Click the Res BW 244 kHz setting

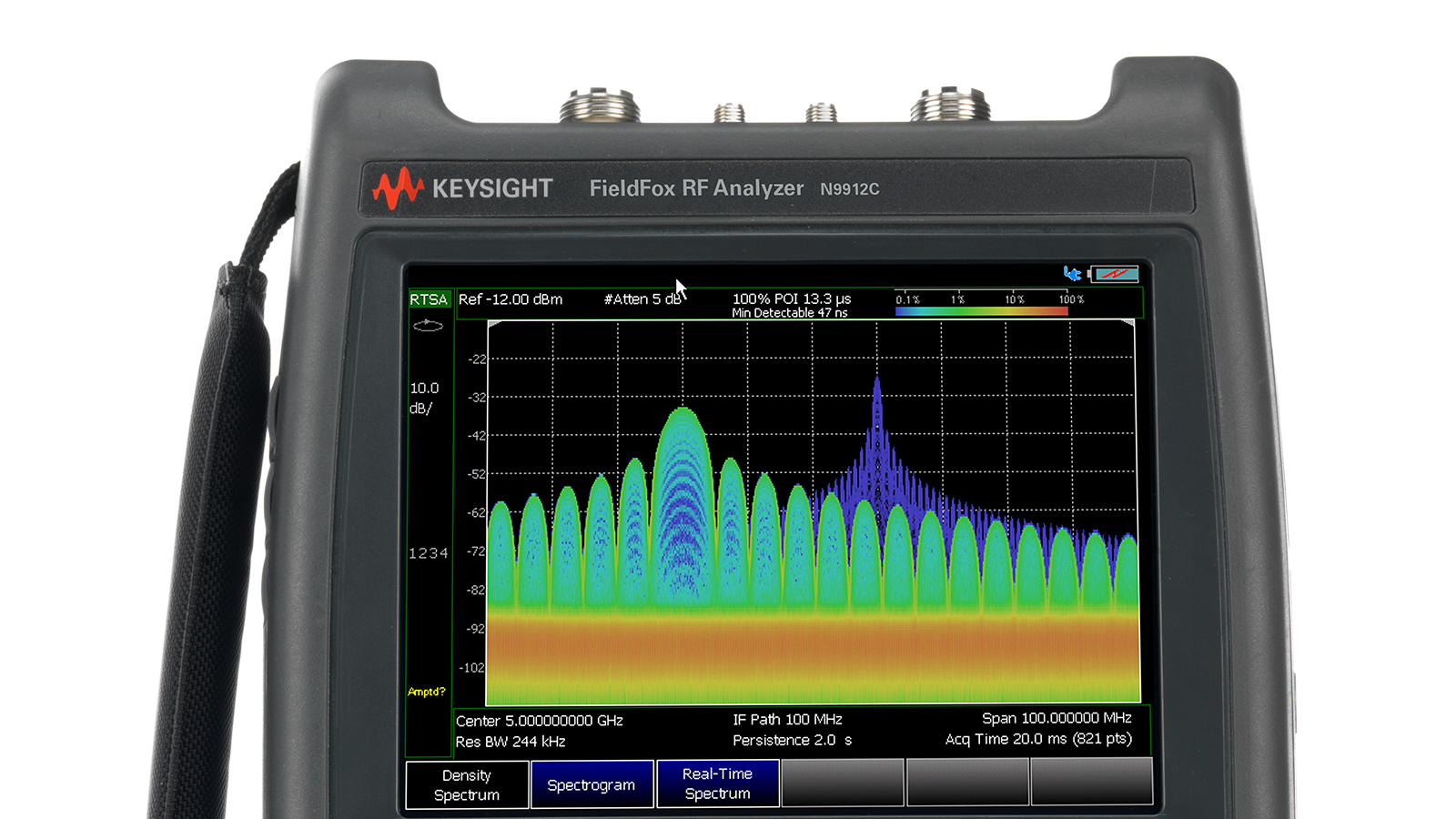(511, 740)
